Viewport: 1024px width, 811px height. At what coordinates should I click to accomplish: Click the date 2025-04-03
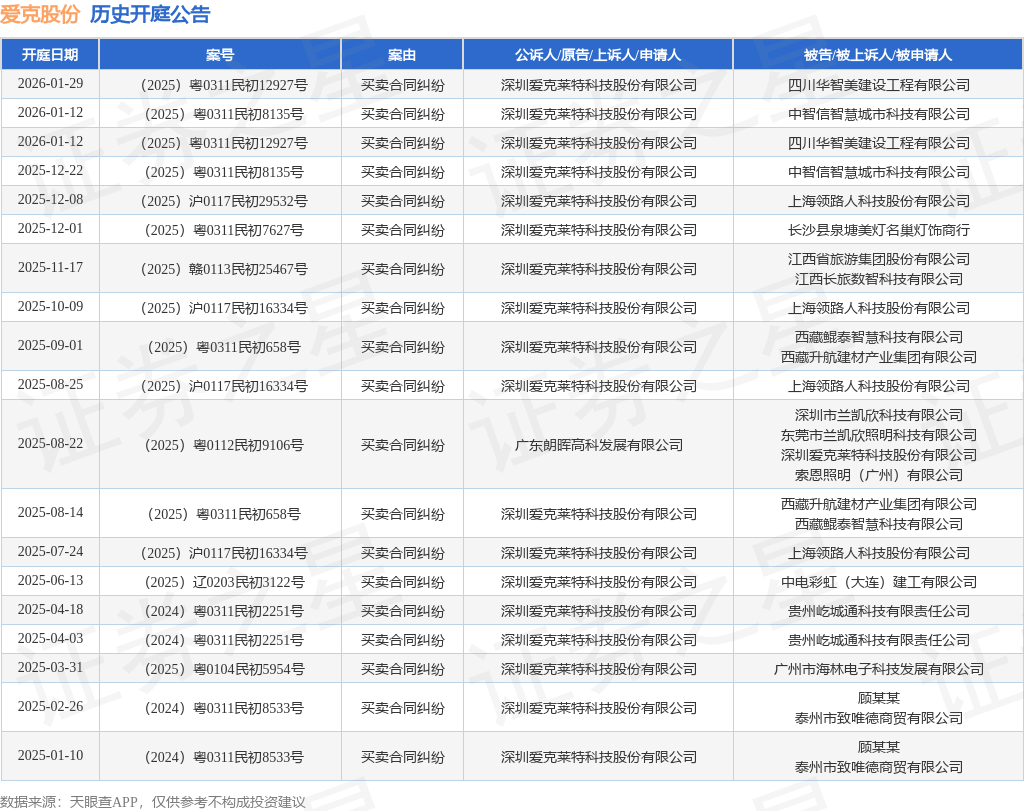click(x=50, y=639)
